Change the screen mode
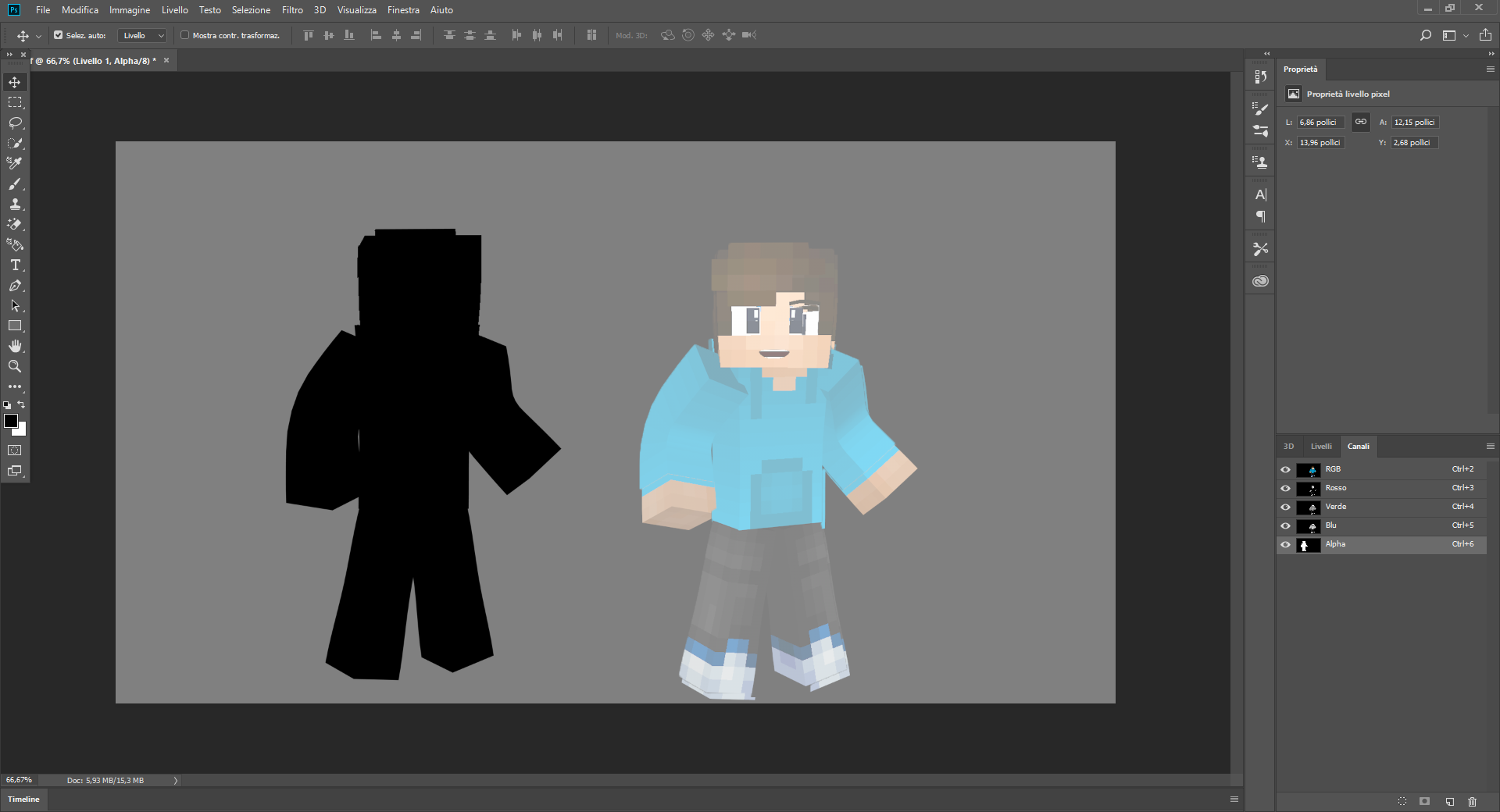 click(15, 471)
